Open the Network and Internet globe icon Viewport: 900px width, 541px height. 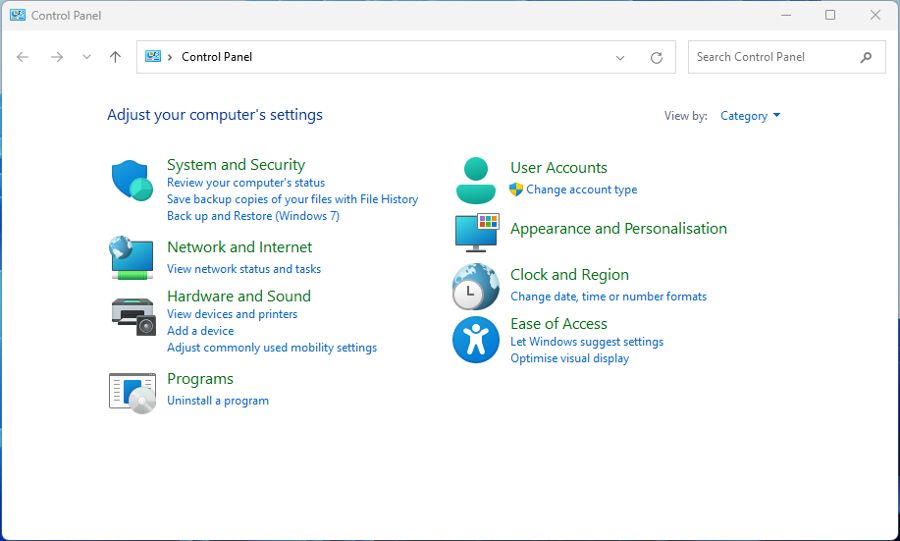point(131,257)
